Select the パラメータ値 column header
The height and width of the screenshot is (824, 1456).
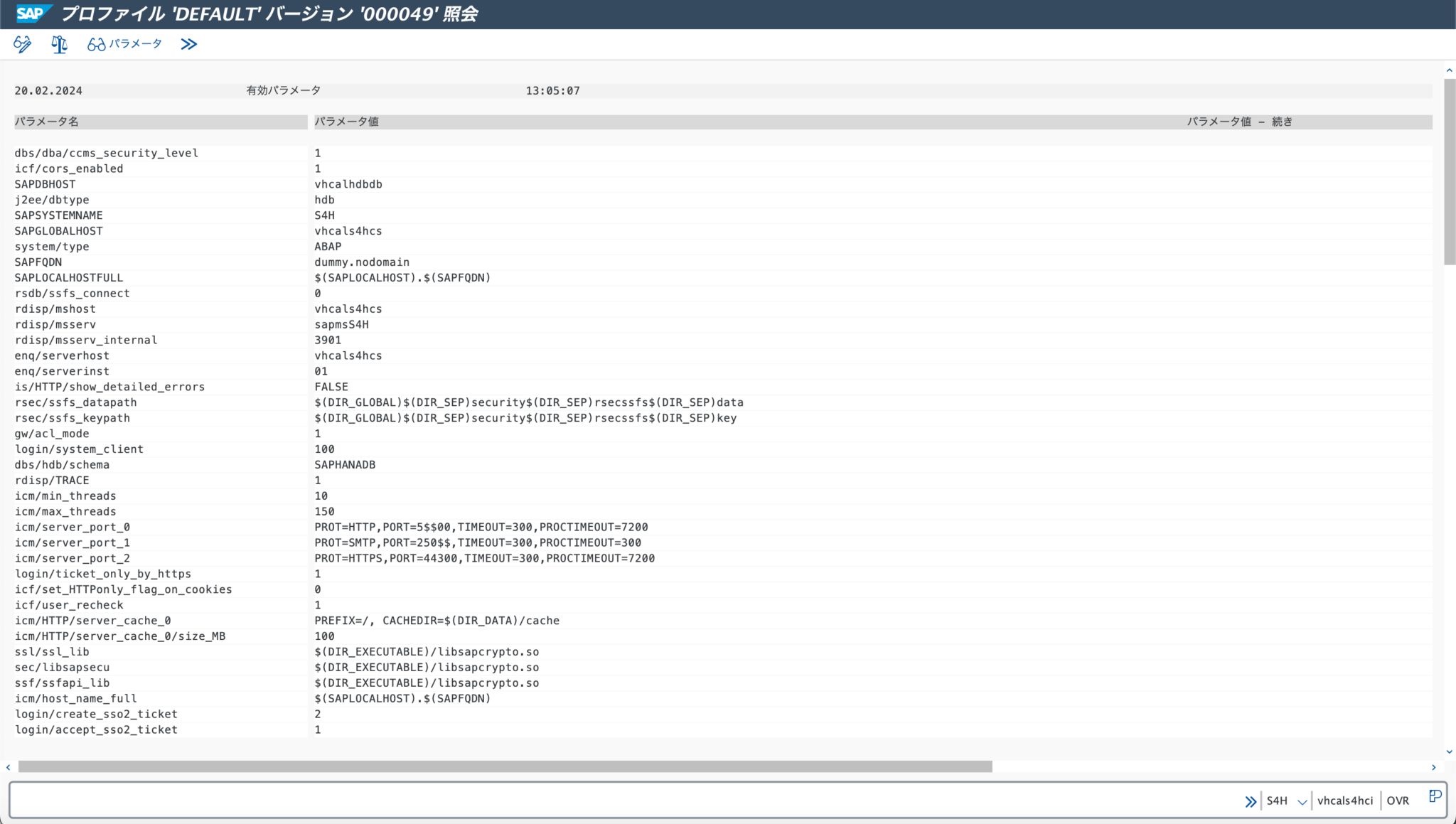[x=346, y=122]
